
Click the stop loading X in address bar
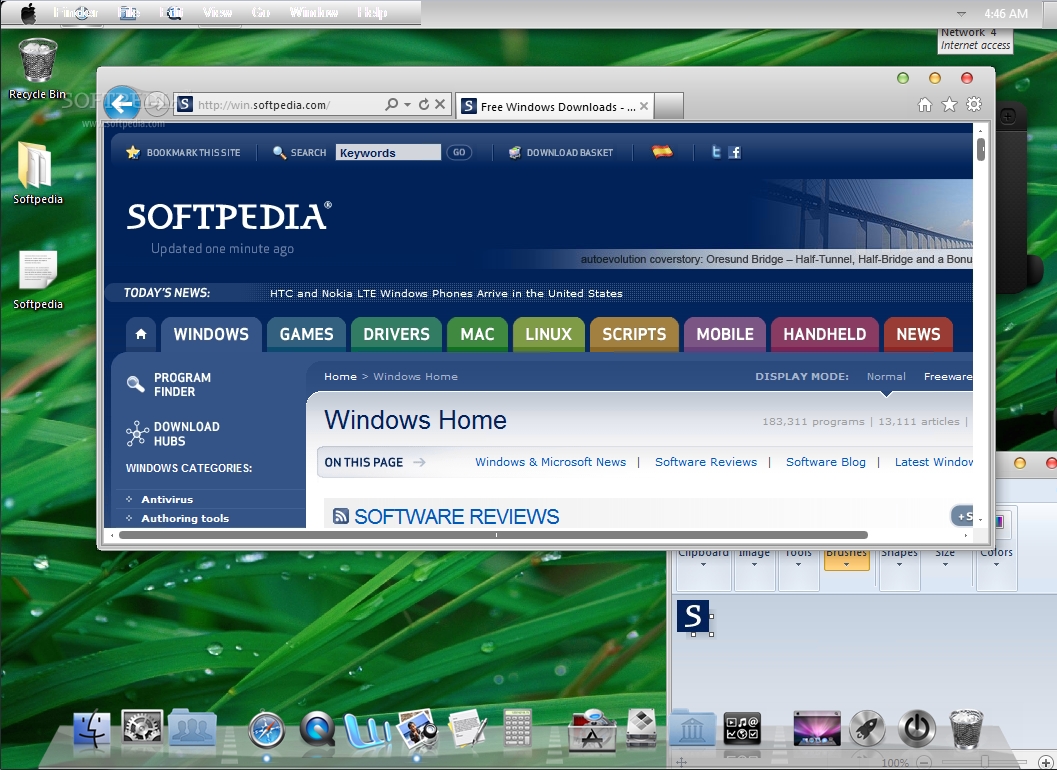[x=440, y=105]
